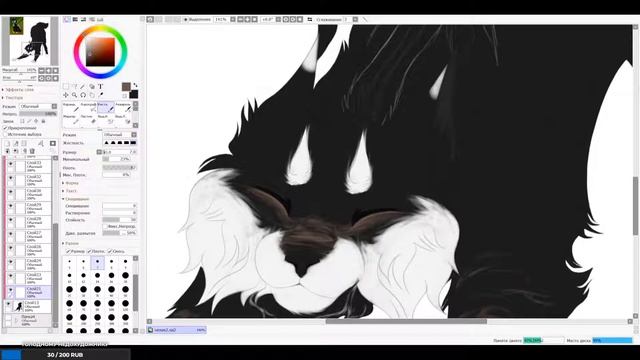Click the background black color swatch
The width and height of the screenshot is (640, 360).
(x=133, y=95)
